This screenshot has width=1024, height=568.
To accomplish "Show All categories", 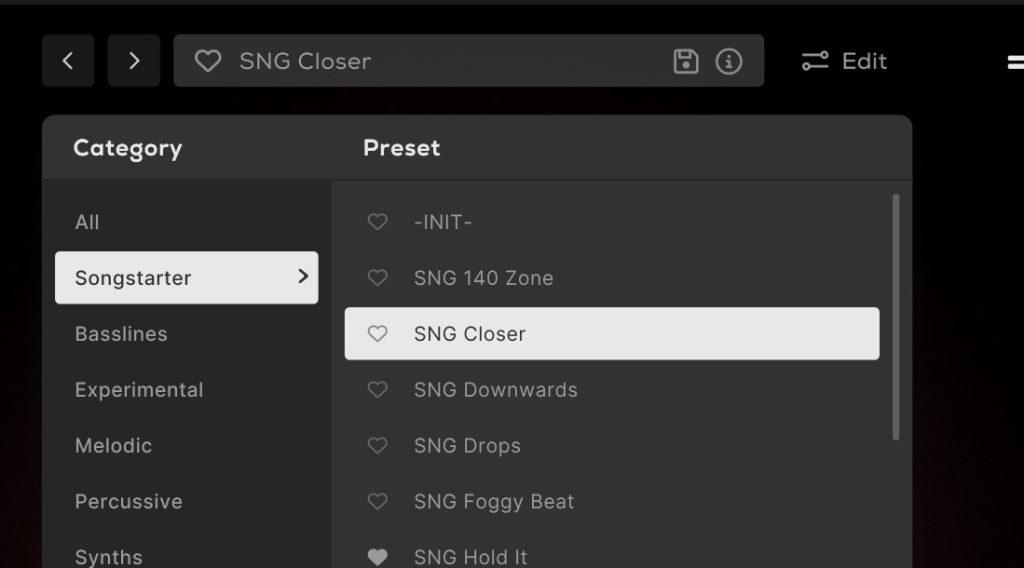I will [x=87, y=222].
